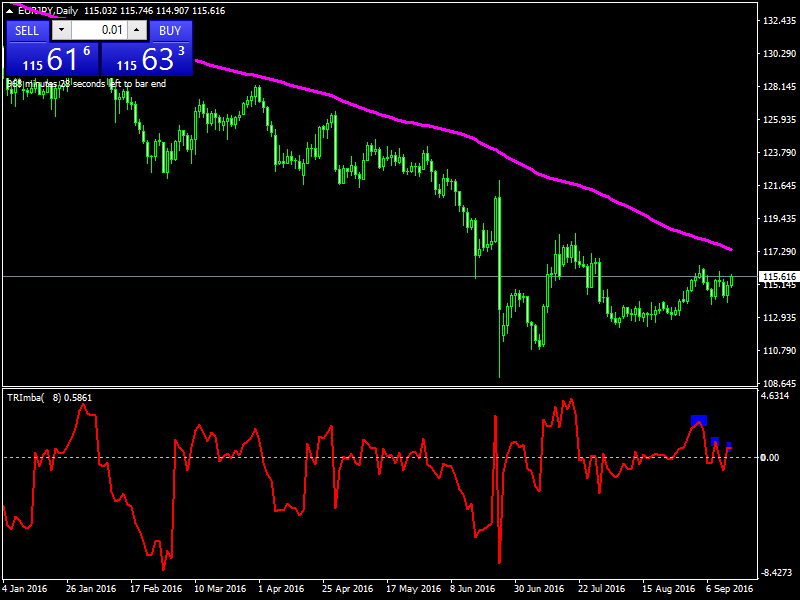
Task: Click the sell price tile 115 61
Action: click(53, 59)
